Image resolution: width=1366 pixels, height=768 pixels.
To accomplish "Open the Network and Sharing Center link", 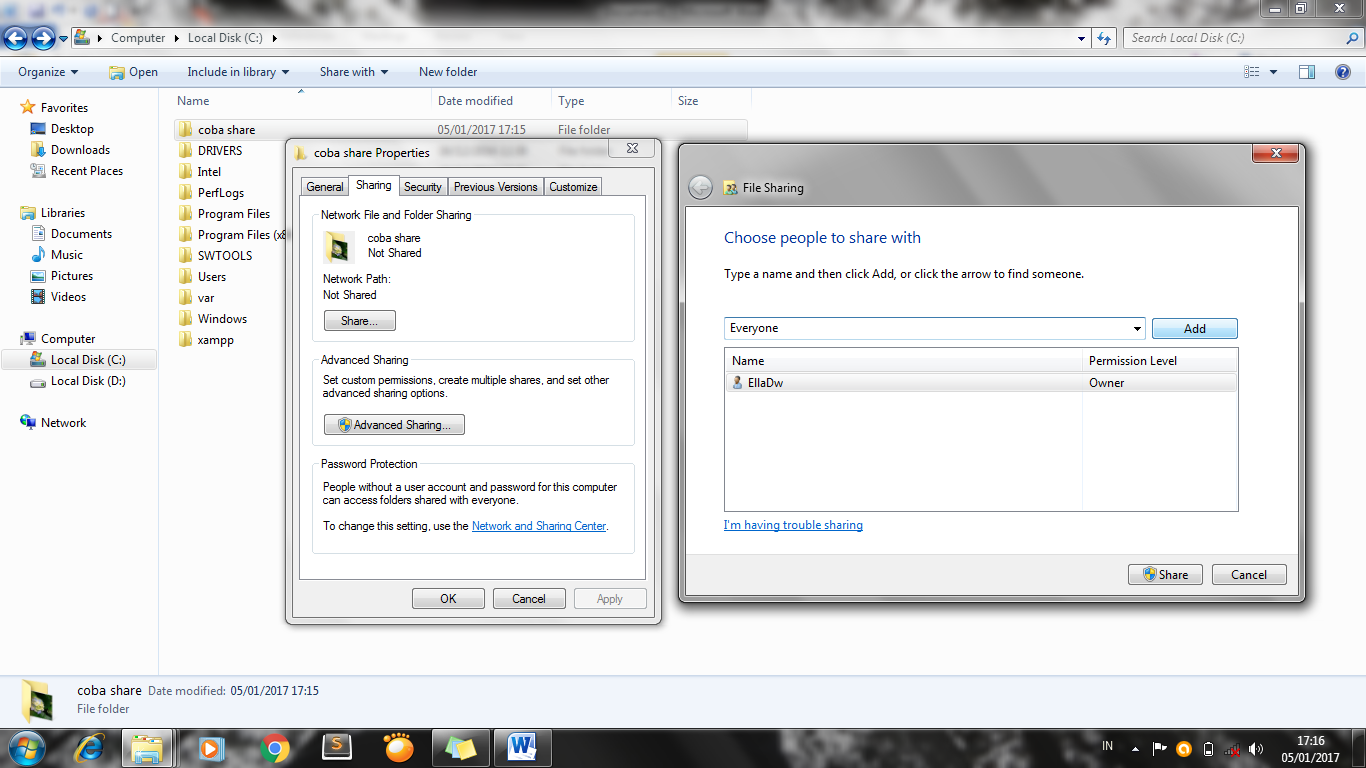I will click(x=539, y=526).
